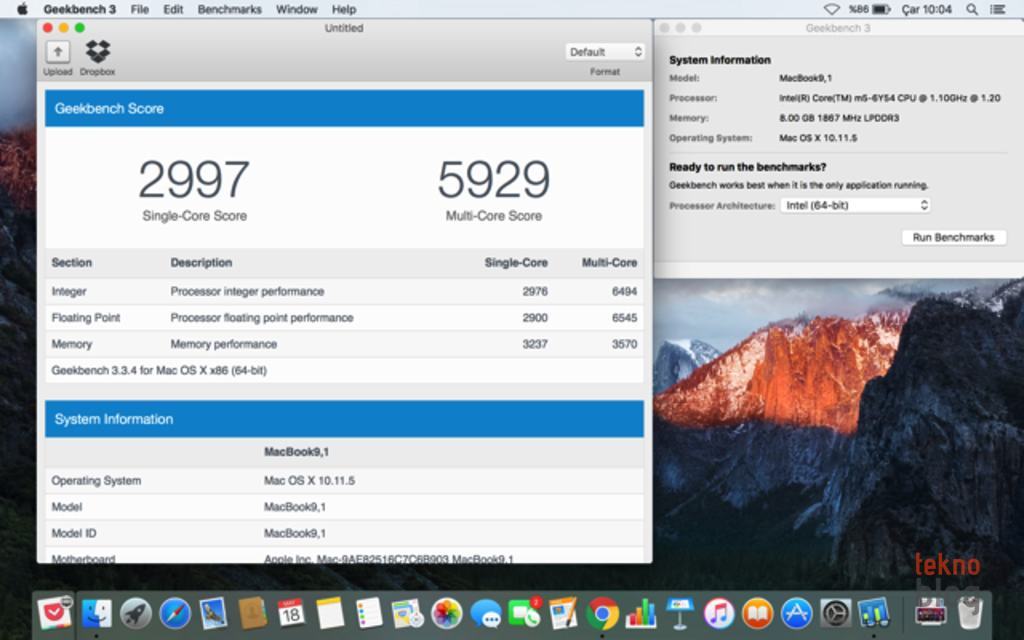
Task: Open the Geekbench 3 application menu
Action: coord(80,9)
